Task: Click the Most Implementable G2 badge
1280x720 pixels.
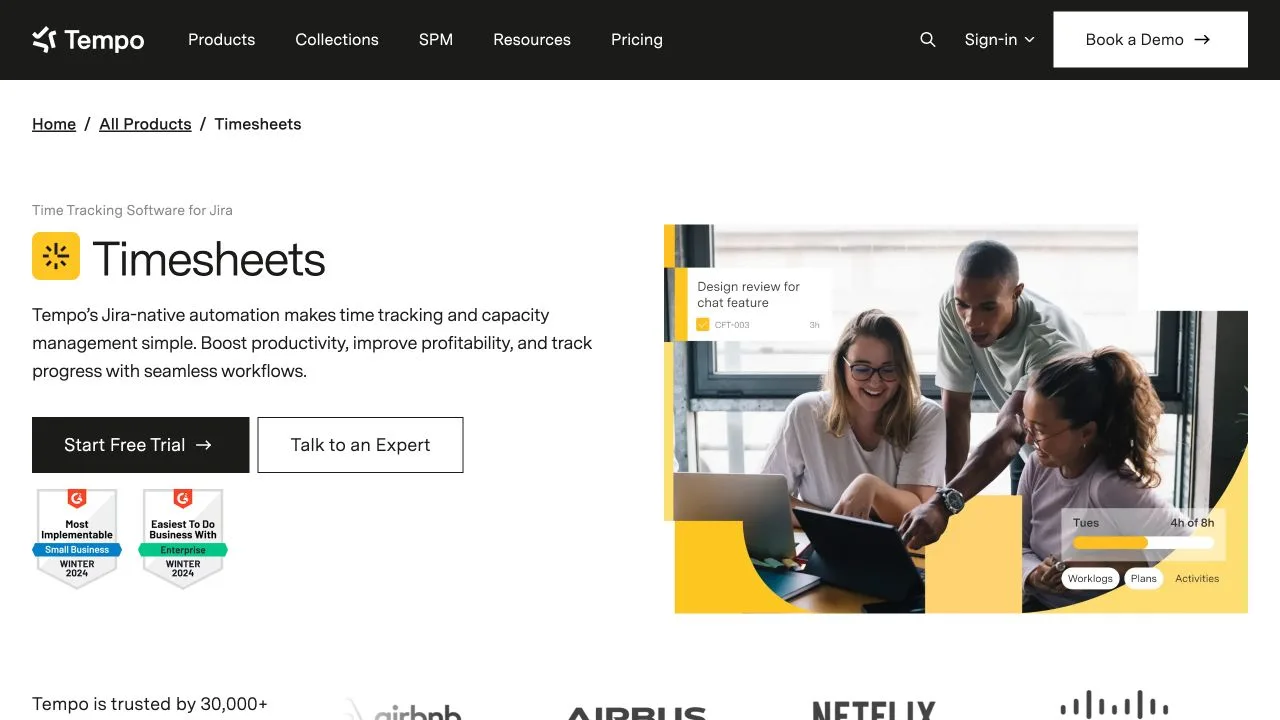Action: click(x=77, y=538)
